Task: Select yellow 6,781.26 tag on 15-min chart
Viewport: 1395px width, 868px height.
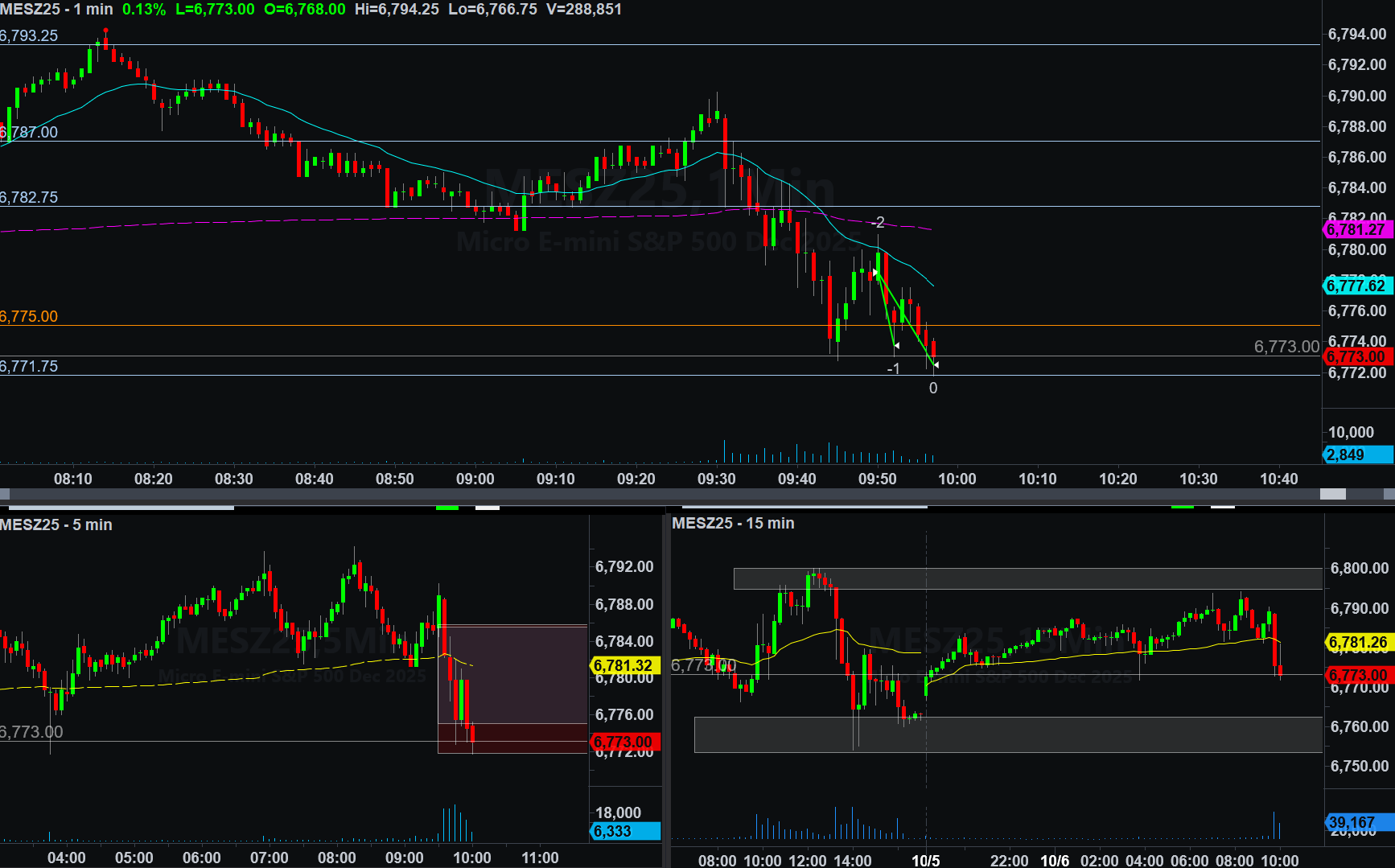Action: [1358, 642]
